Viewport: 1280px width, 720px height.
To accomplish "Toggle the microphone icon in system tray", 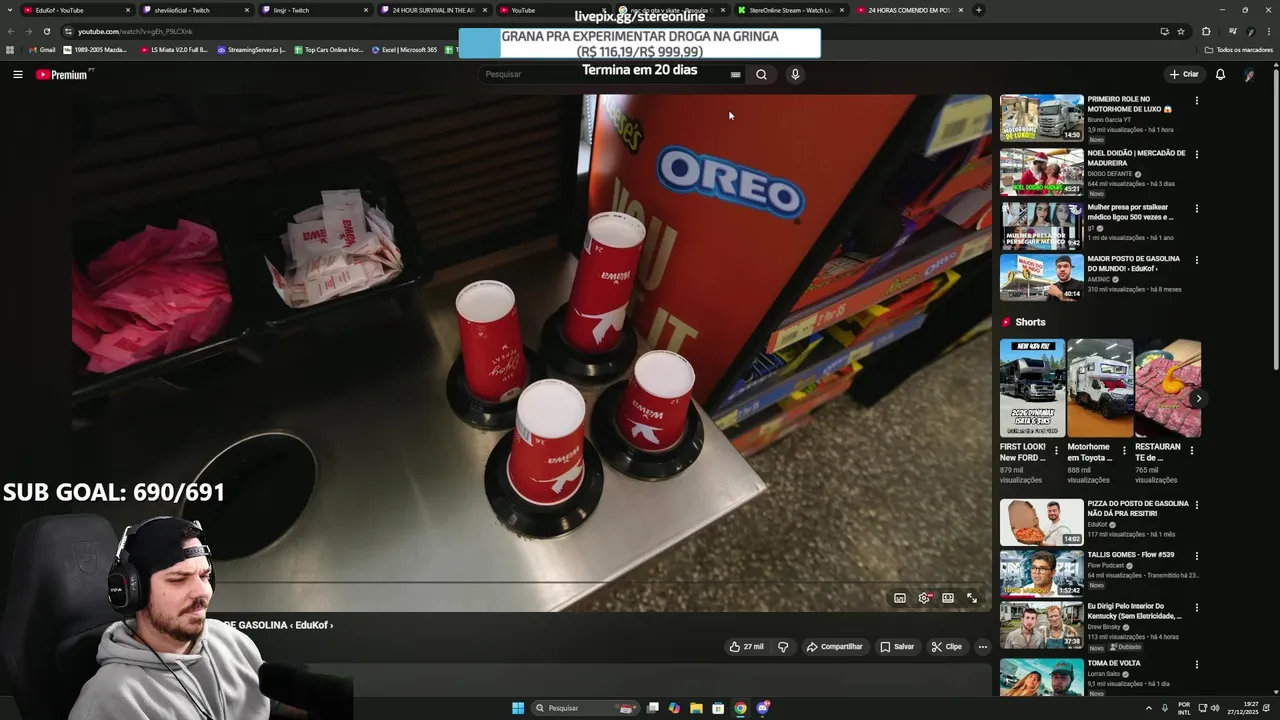I will (1165, 708).
